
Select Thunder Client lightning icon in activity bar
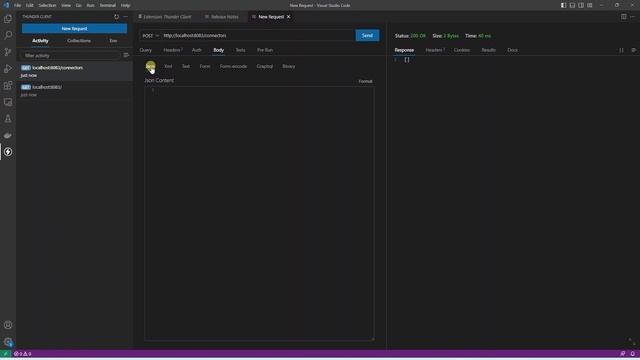pos(8,152)
